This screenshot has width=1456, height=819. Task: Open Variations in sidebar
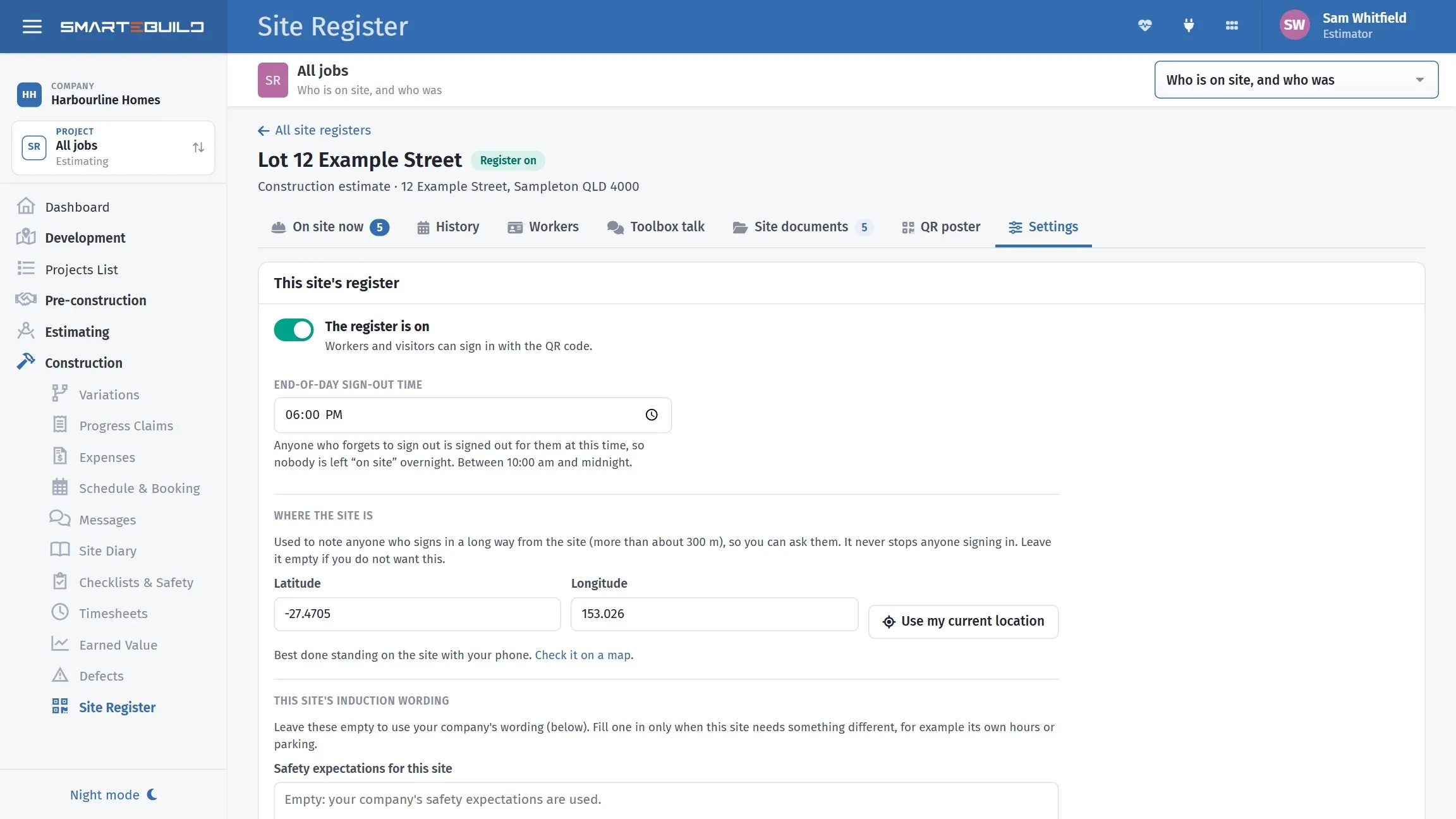click(109, 394)
